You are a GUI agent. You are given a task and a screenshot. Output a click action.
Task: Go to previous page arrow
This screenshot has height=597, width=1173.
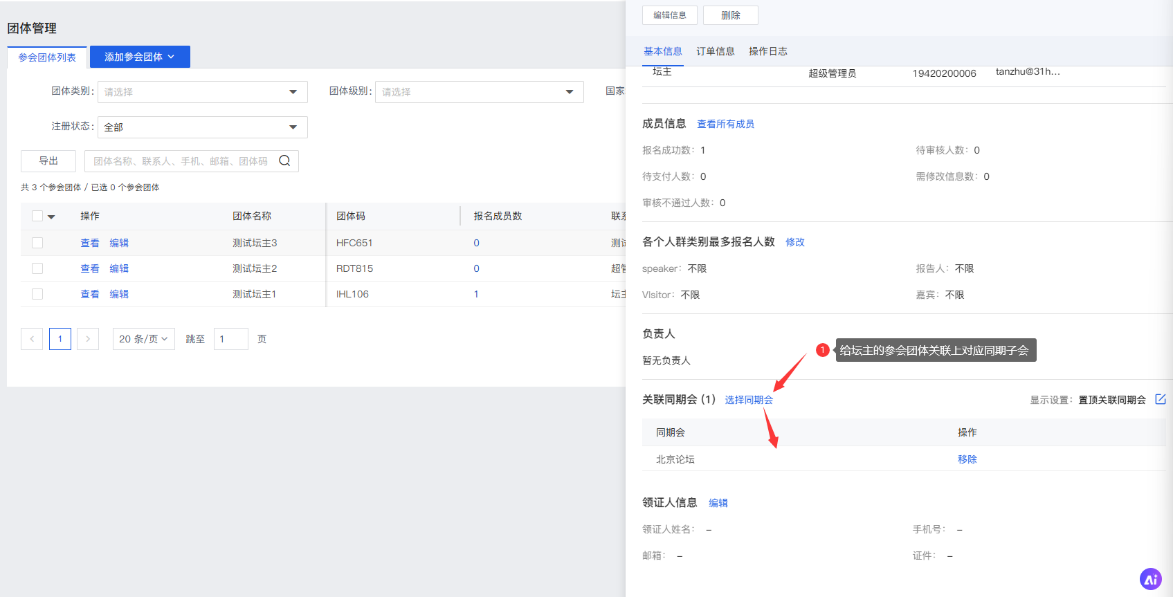(x=32, y=339)
